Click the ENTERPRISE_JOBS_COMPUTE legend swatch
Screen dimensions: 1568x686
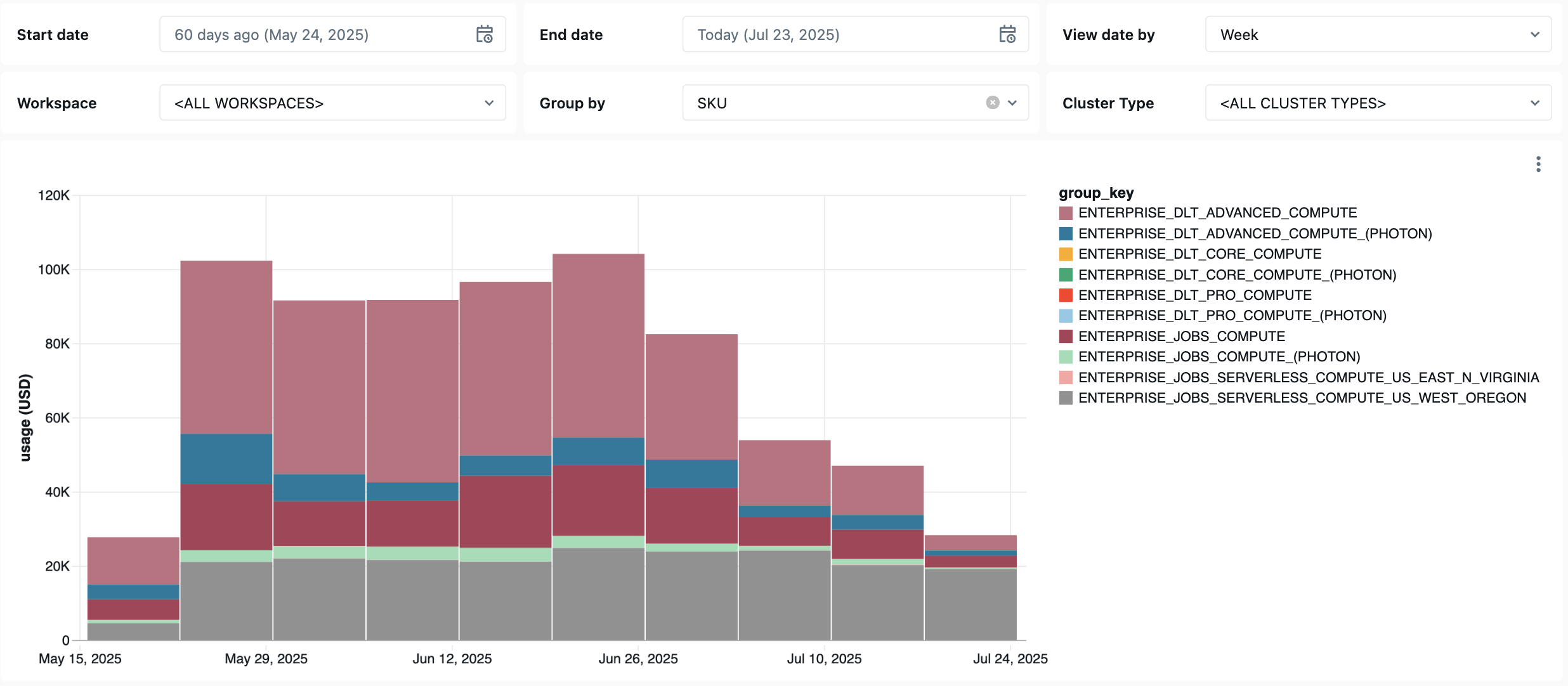[1066, 336]
